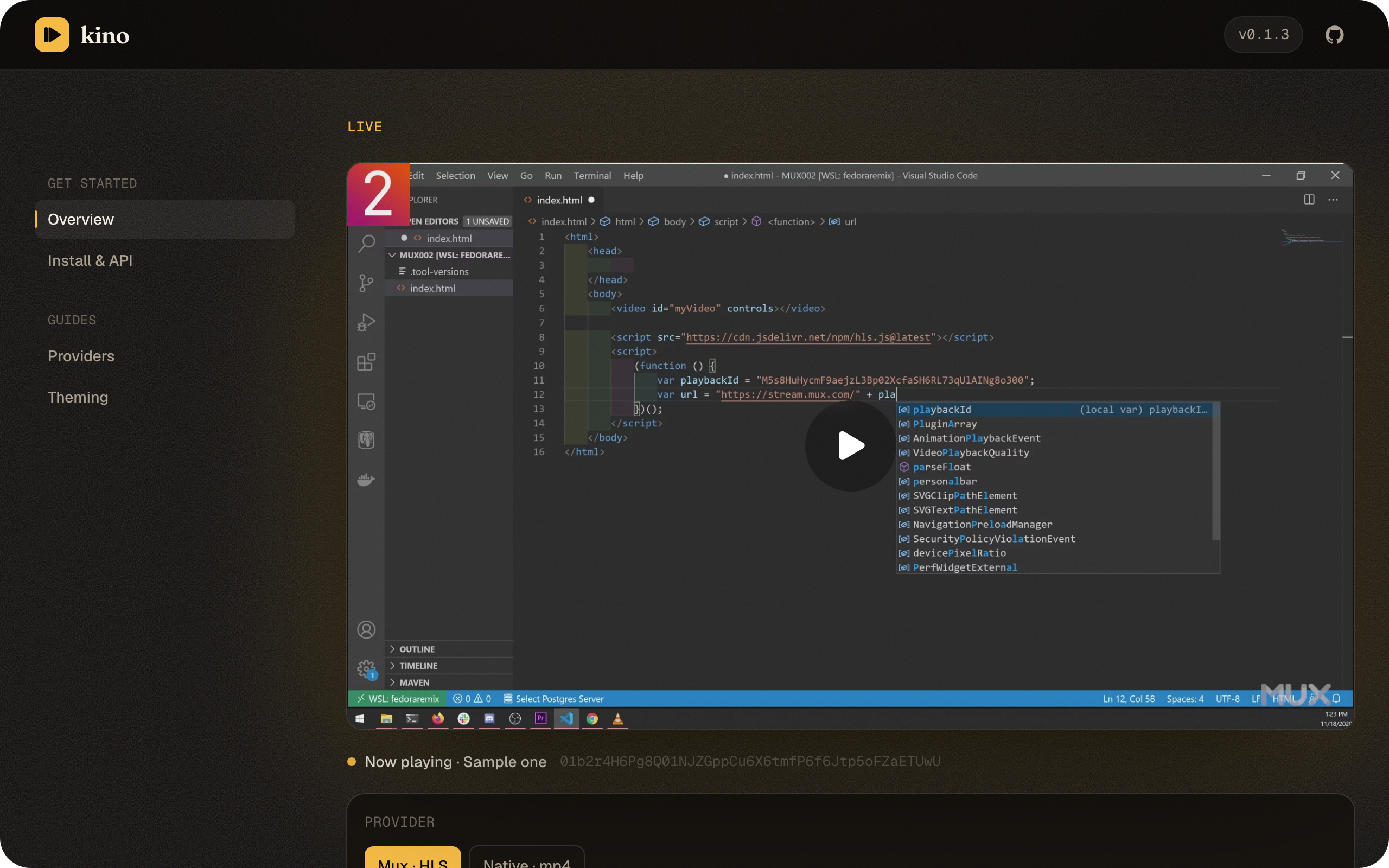Click the kino play logo icon
Viewport: 1389px width, 868px height.
(x=52, y=34)
